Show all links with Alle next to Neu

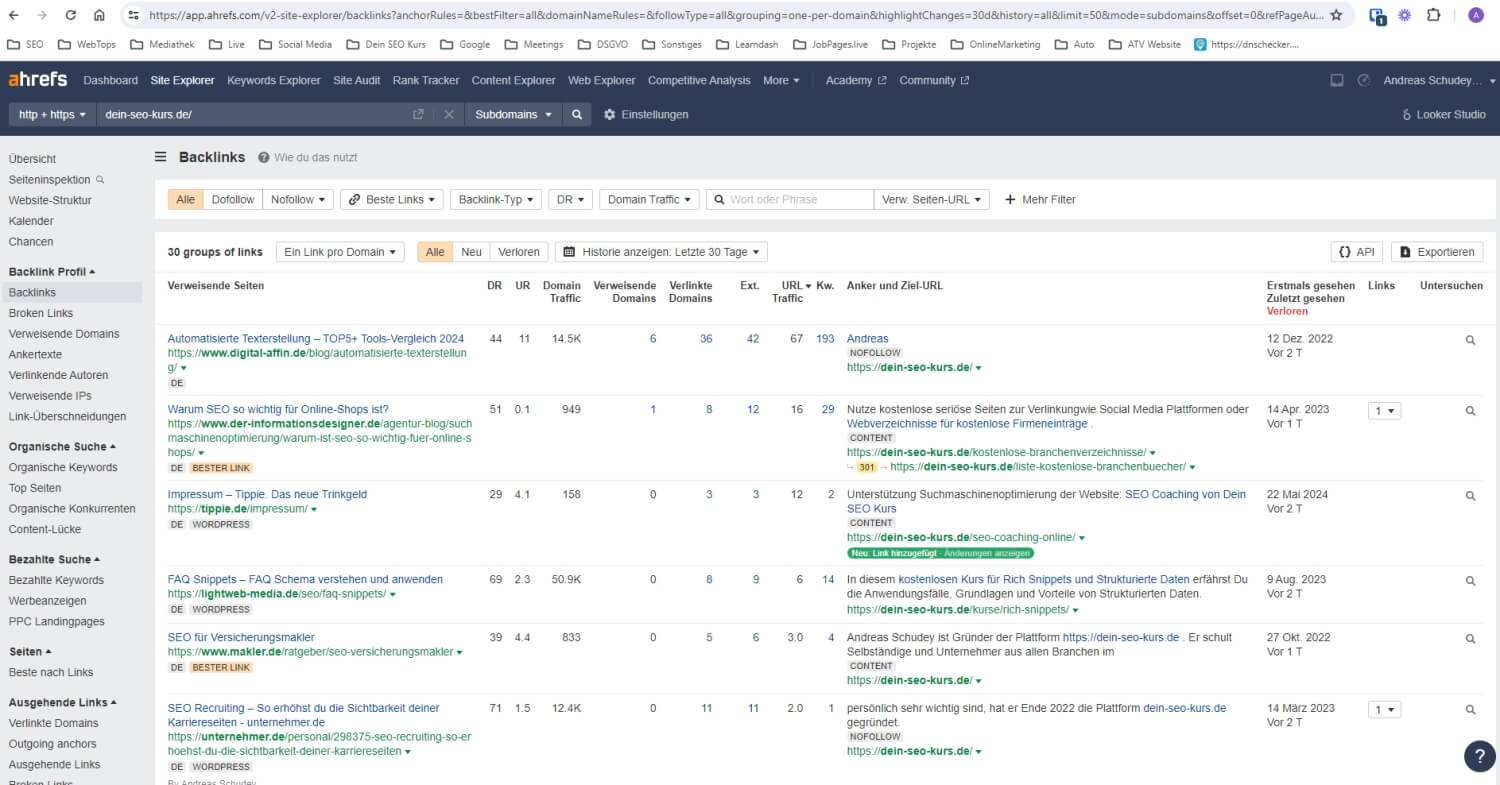435,252
